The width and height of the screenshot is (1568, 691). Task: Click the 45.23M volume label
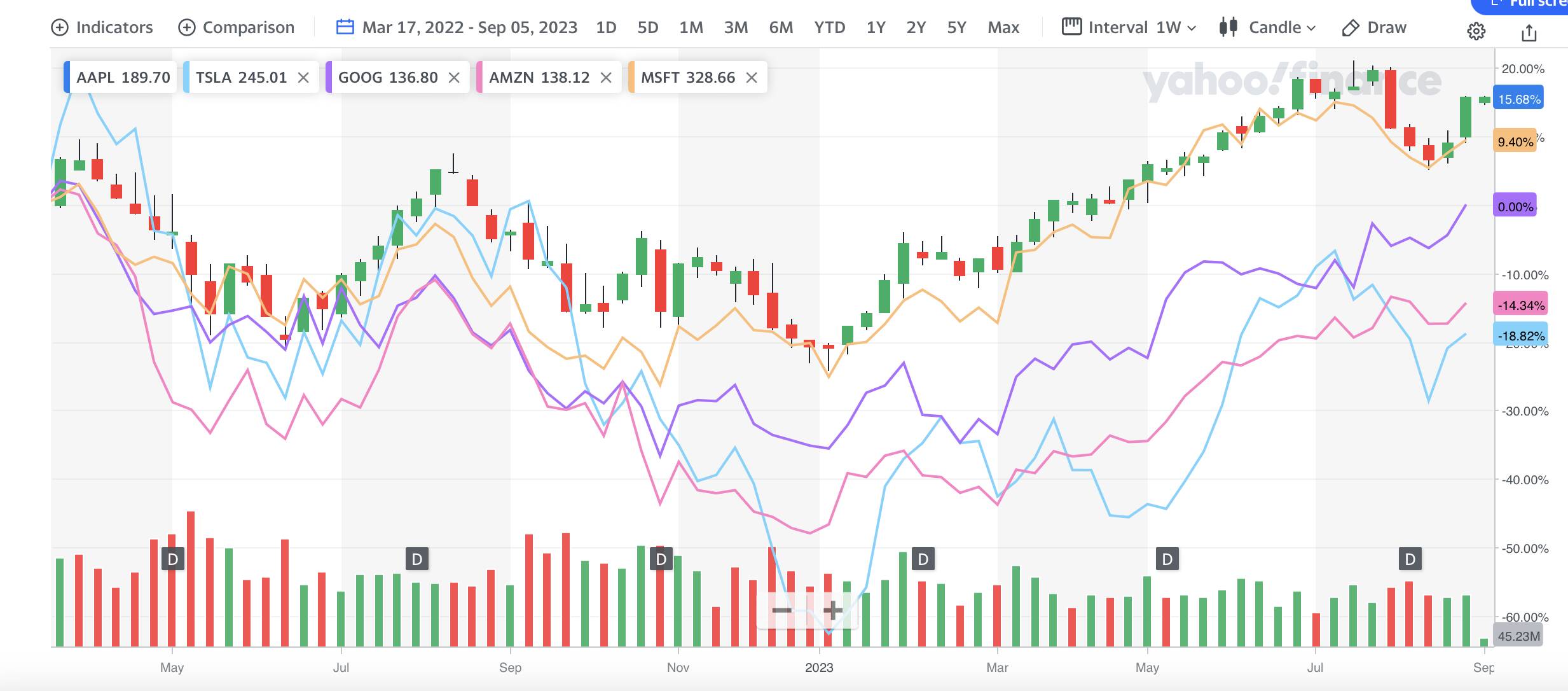click(x=1518, y=636)
